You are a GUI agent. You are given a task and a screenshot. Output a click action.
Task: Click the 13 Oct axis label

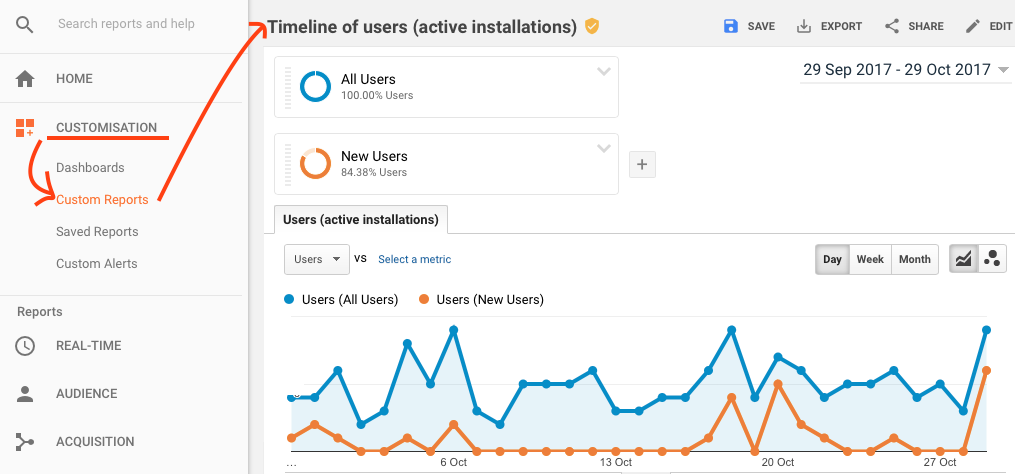(x=616, y=462)
